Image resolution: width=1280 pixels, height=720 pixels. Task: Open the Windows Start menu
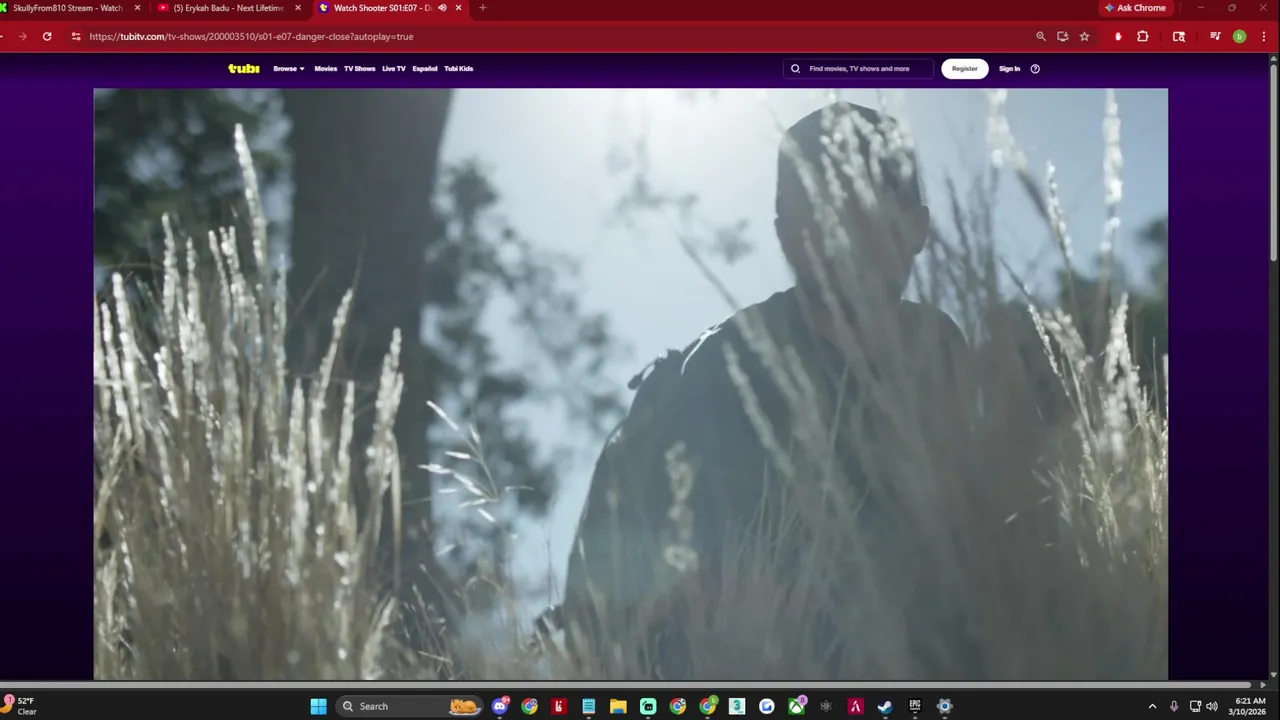coord(318,706)
